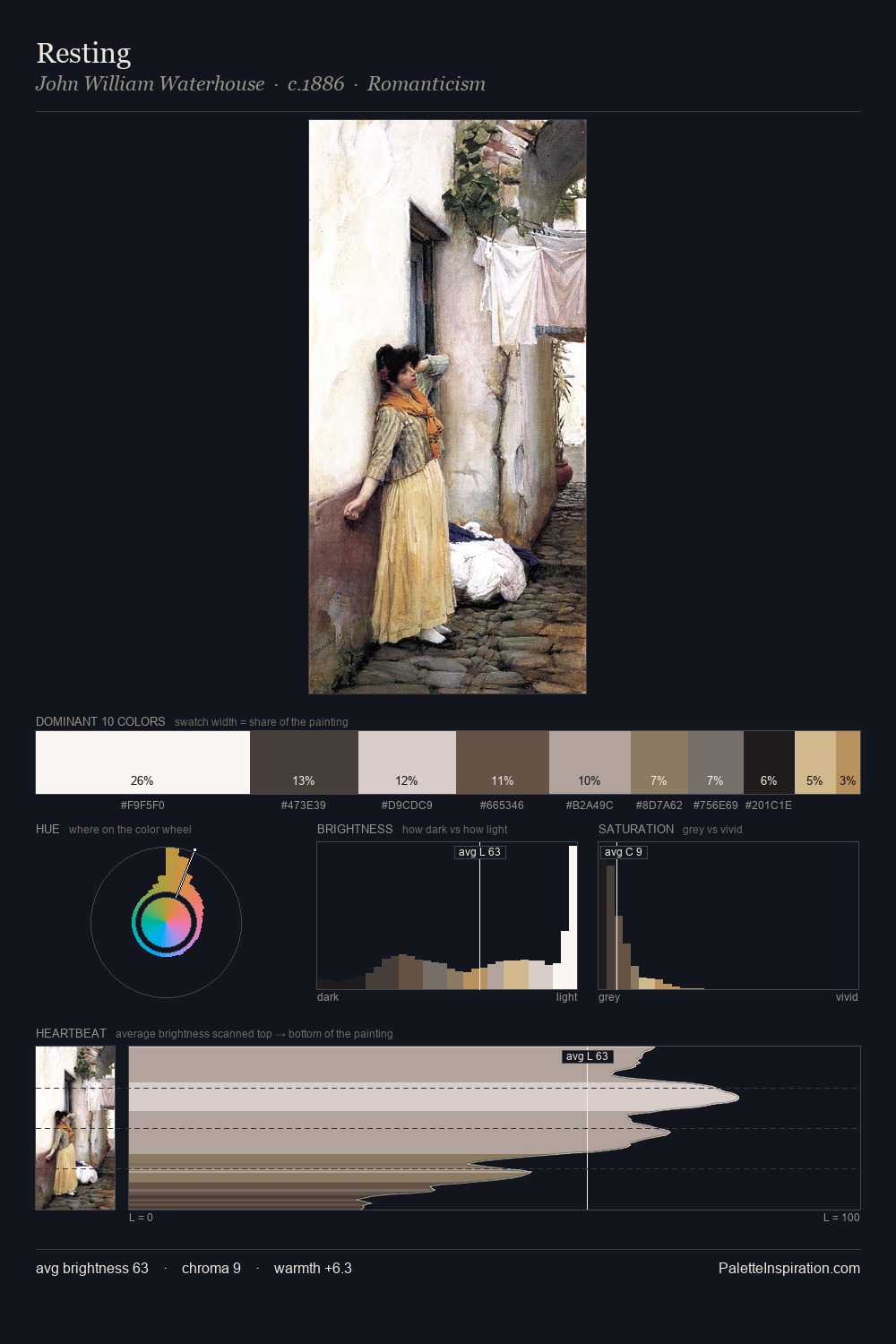
Task: Click the avg L 63 heartbeat marker label
Action: coord(588,1056)
